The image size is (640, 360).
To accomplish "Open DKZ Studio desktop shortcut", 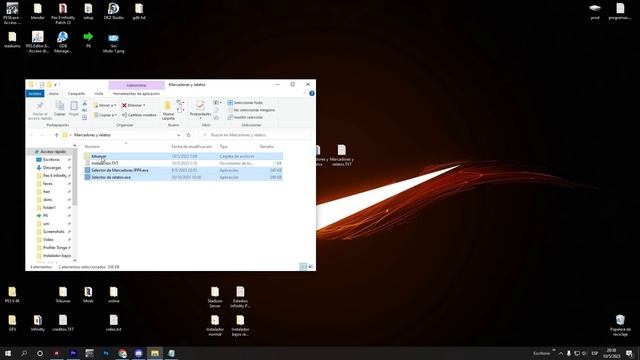I will tap(113, 11).
